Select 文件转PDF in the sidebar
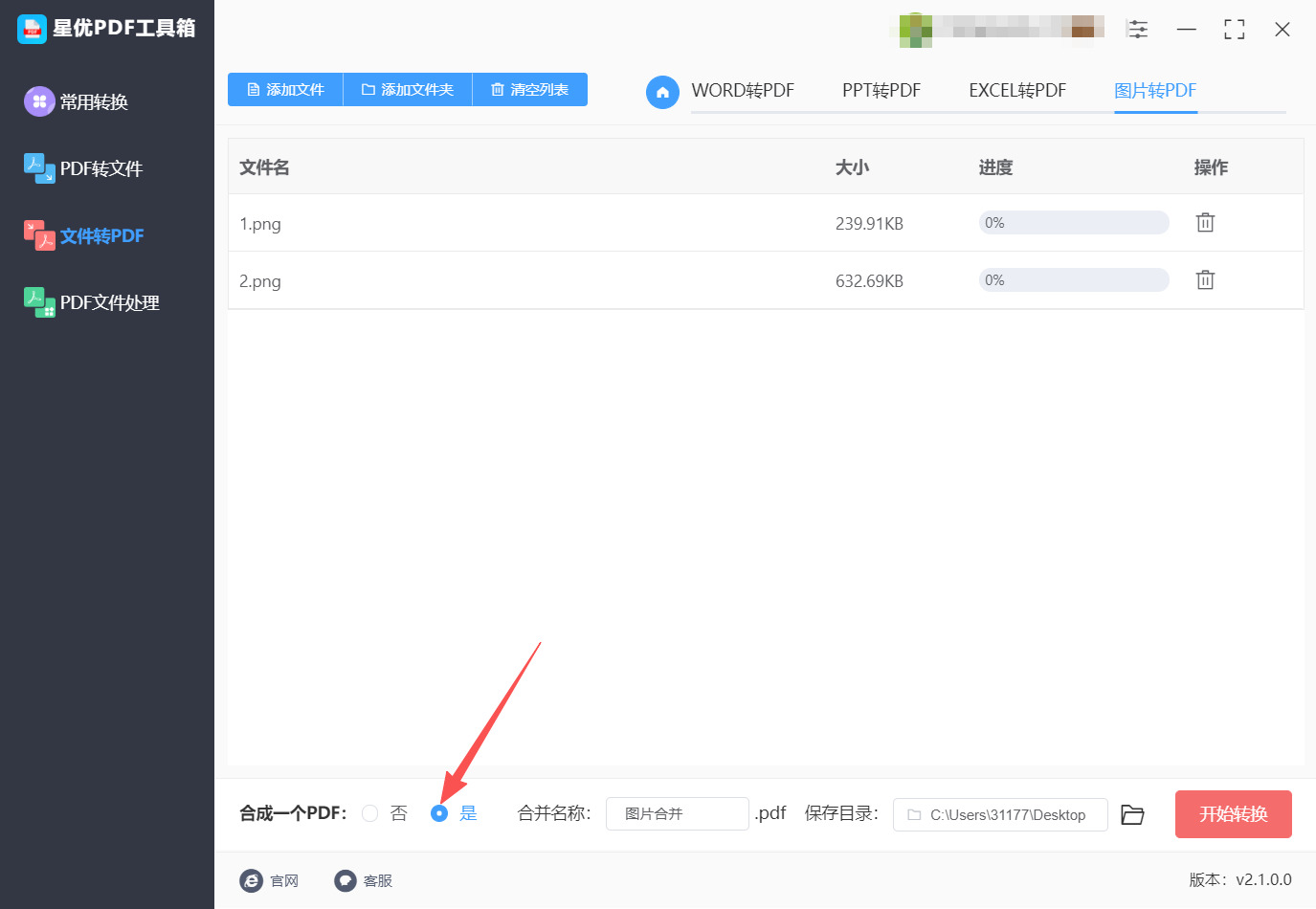Image resolution: width=1316 pixels, height=909 pixels. (84, 235)
